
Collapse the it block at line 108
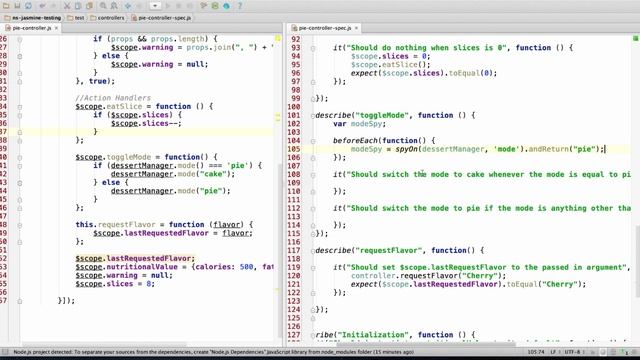tap(313, 175)
